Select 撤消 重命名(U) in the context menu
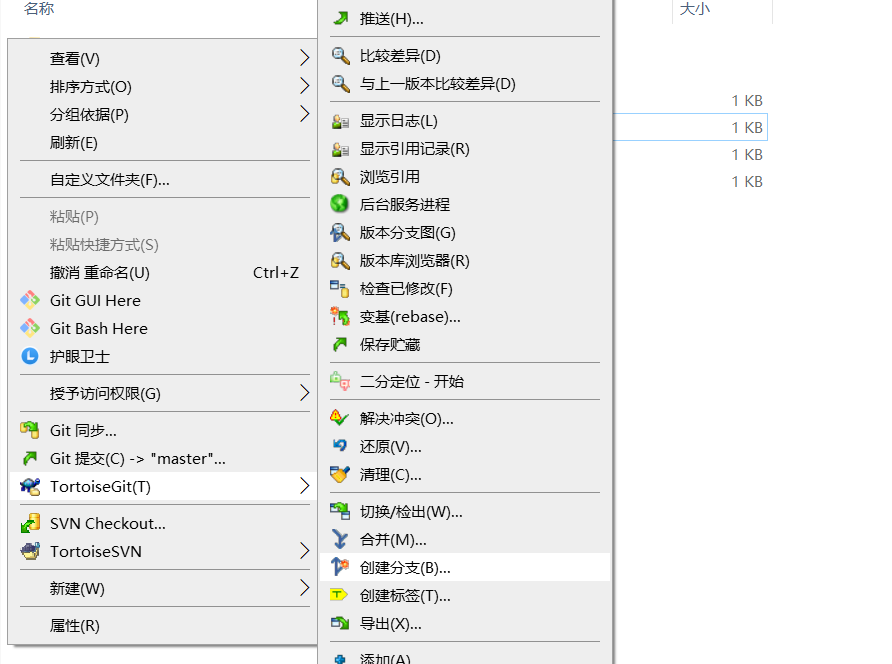 point(164,273)
